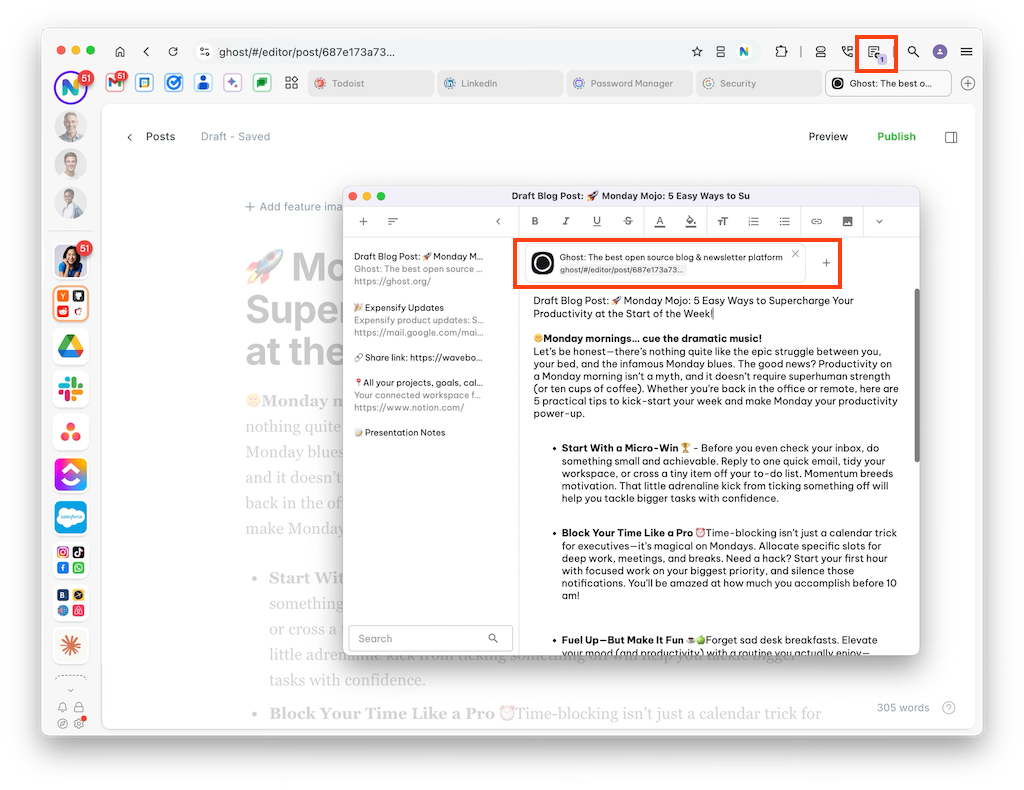1024x790 pixels.
Task: Insert a link in the note
Action: pyautogui.click(x=816, y=221)
